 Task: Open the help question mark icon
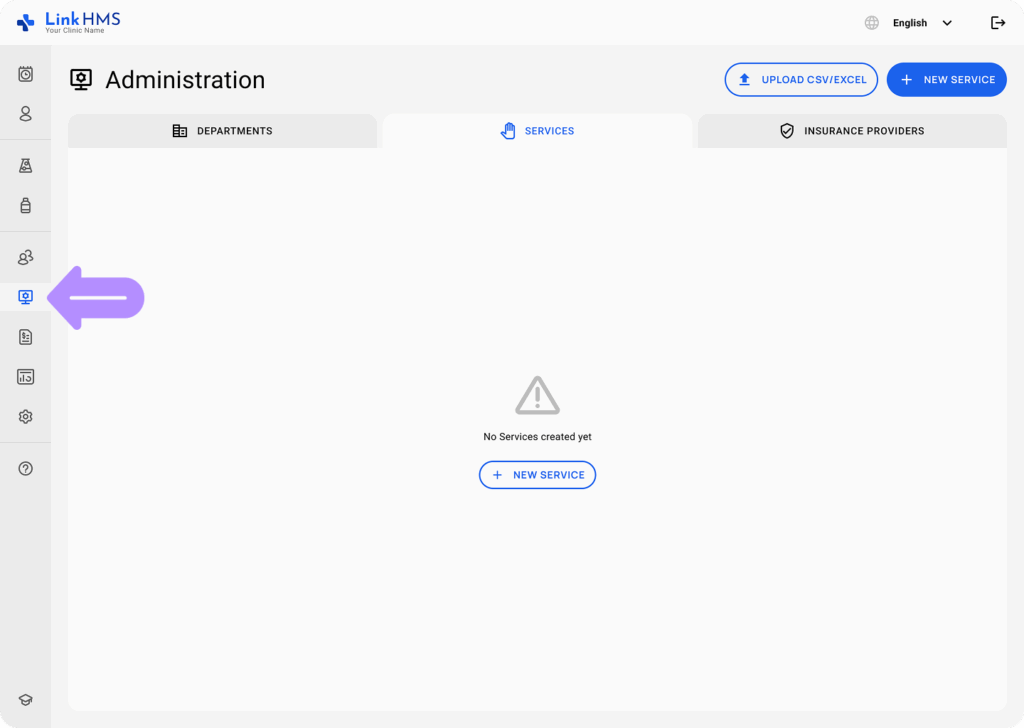coord(25,468)
